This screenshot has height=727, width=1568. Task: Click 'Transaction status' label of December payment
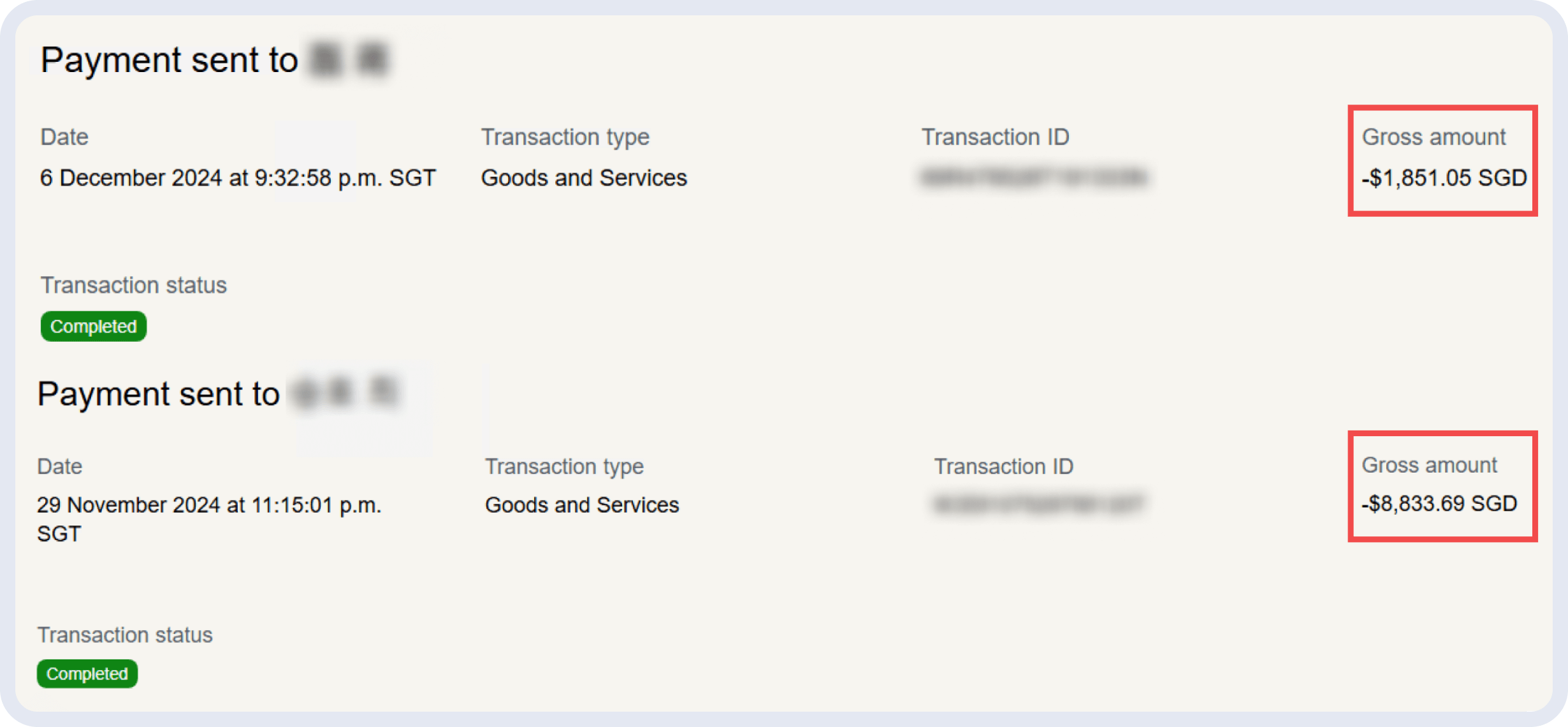(133, 285)
